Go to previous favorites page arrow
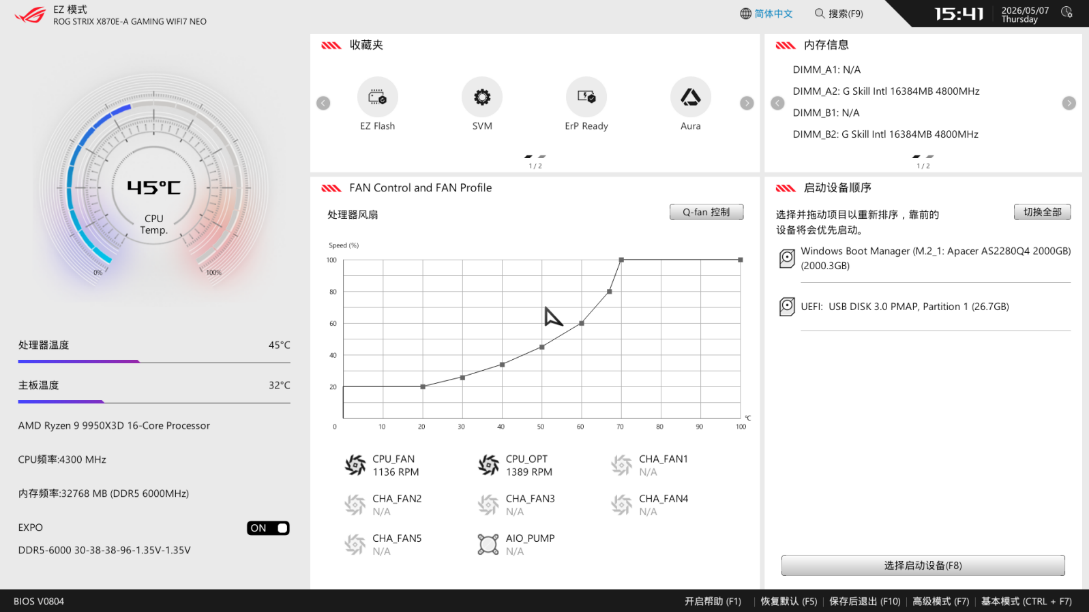The image size is (1089, 612). [323, 103]
